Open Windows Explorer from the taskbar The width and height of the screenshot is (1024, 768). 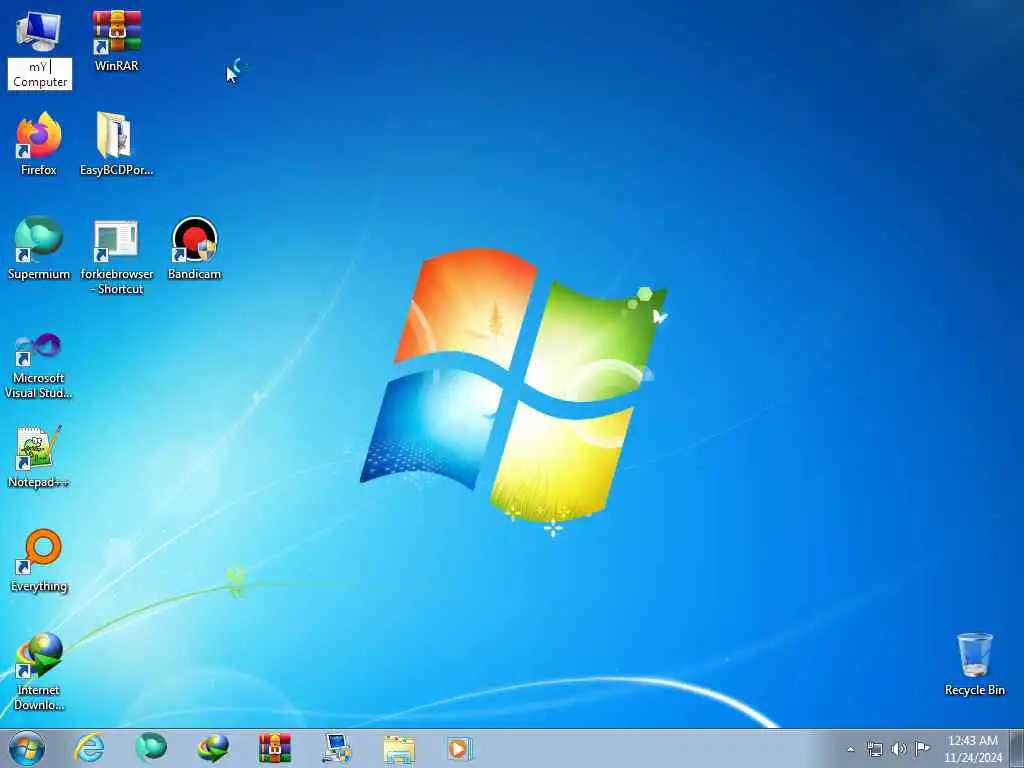399,748
